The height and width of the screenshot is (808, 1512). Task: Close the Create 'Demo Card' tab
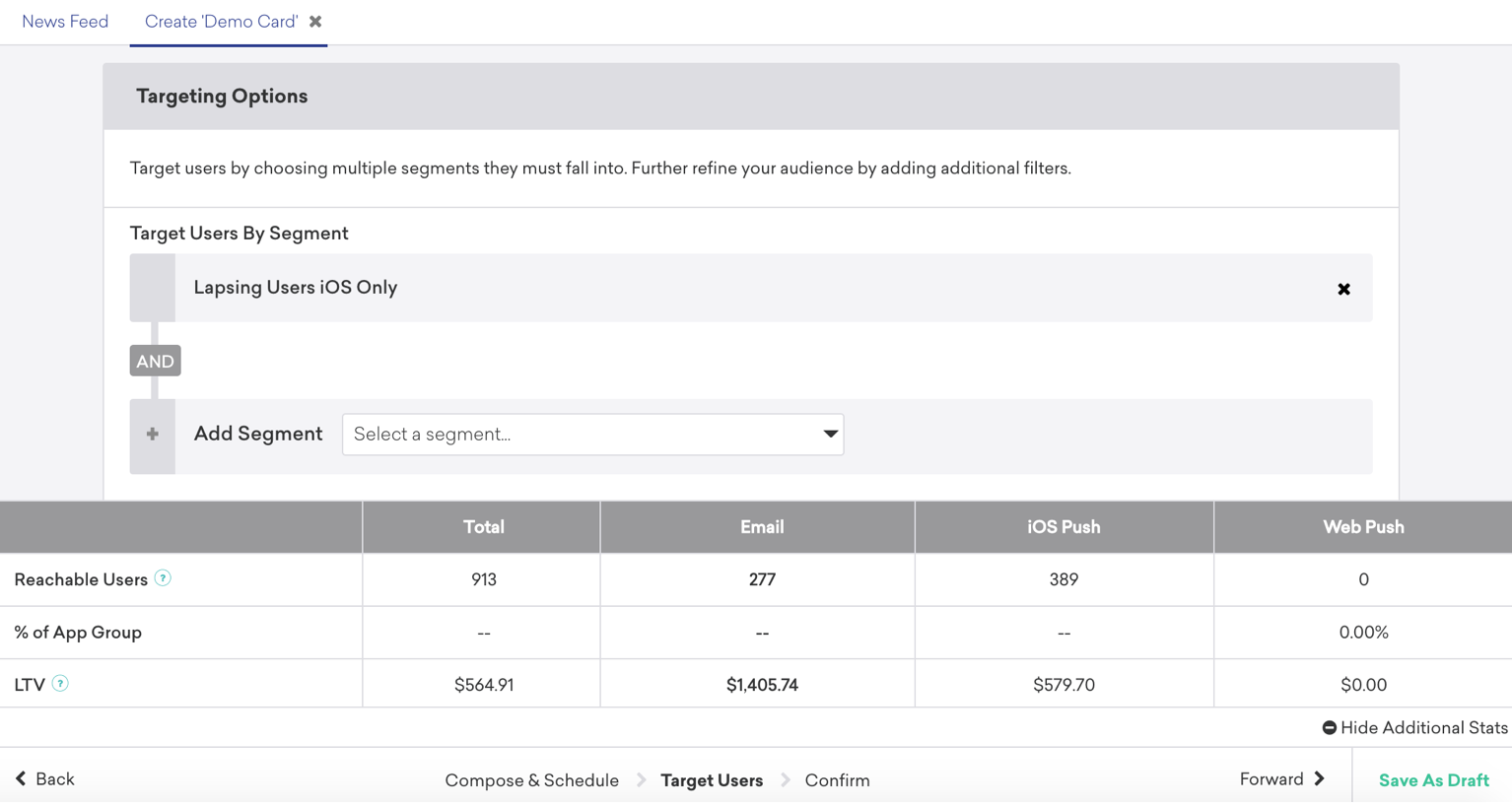point(315,22)
